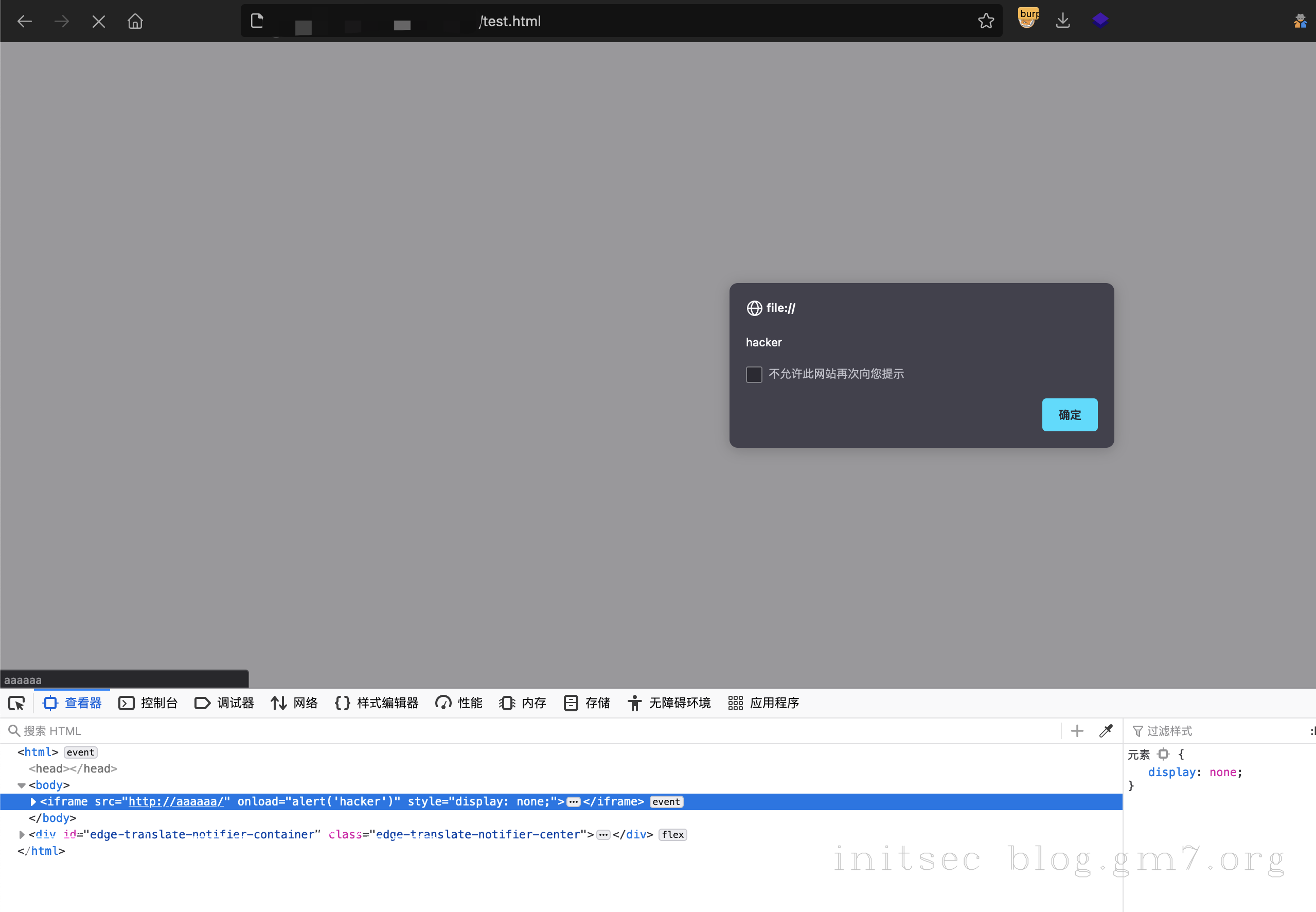Viewport: 1316px width, 912px height.
Task: Check the 不允许此网站再次向您提示 checkbox
Action: 754,374
